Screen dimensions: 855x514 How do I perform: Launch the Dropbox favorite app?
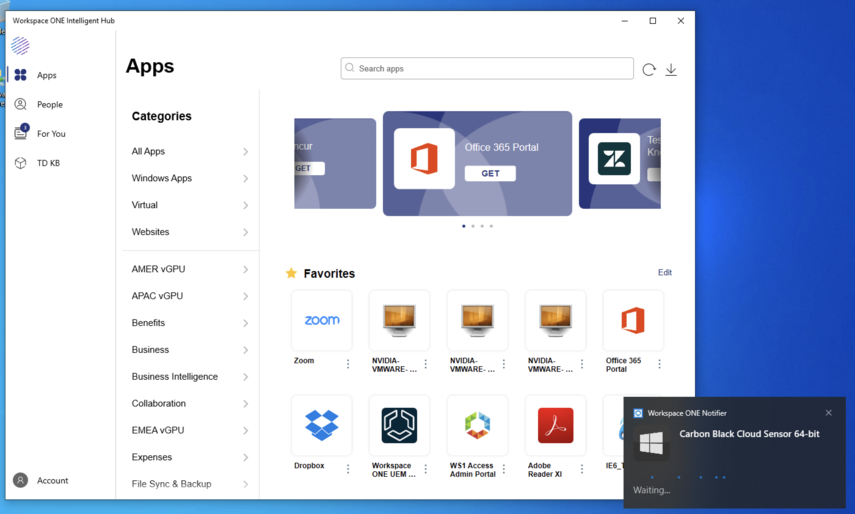321,425
